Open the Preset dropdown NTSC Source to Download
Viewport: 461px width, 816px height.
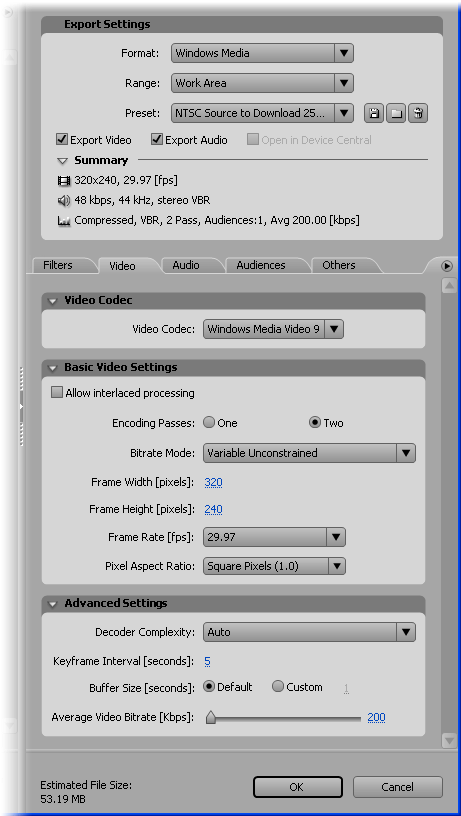(x=262, y=113)
